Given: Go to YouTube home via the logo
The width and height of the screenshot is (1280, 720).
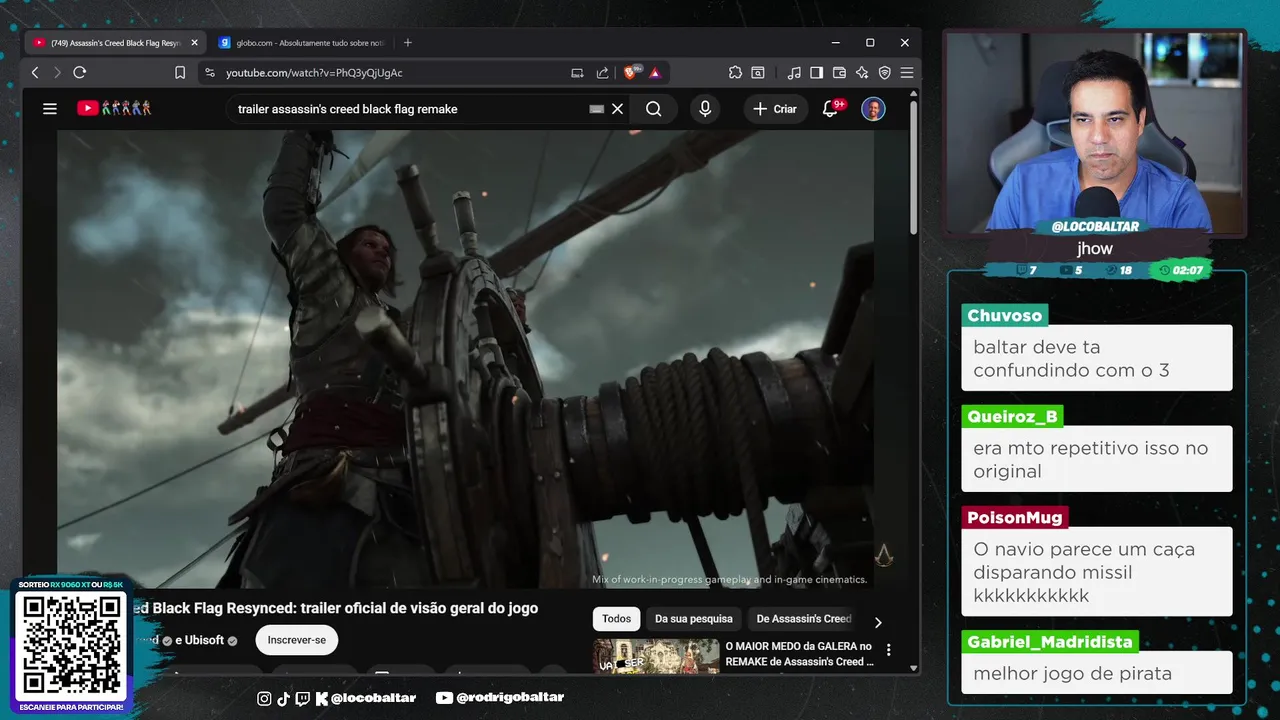Looking at the screenshot, I should click(x=113, y=108).
